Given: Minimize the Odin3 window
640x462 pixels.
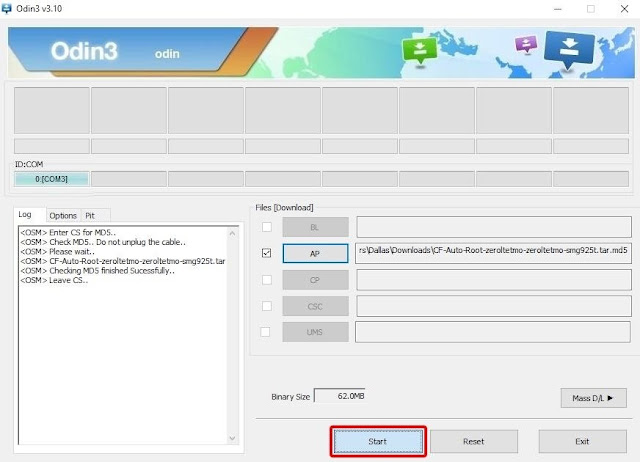Looking at the screenshot, I should click(x=558, y=9).
